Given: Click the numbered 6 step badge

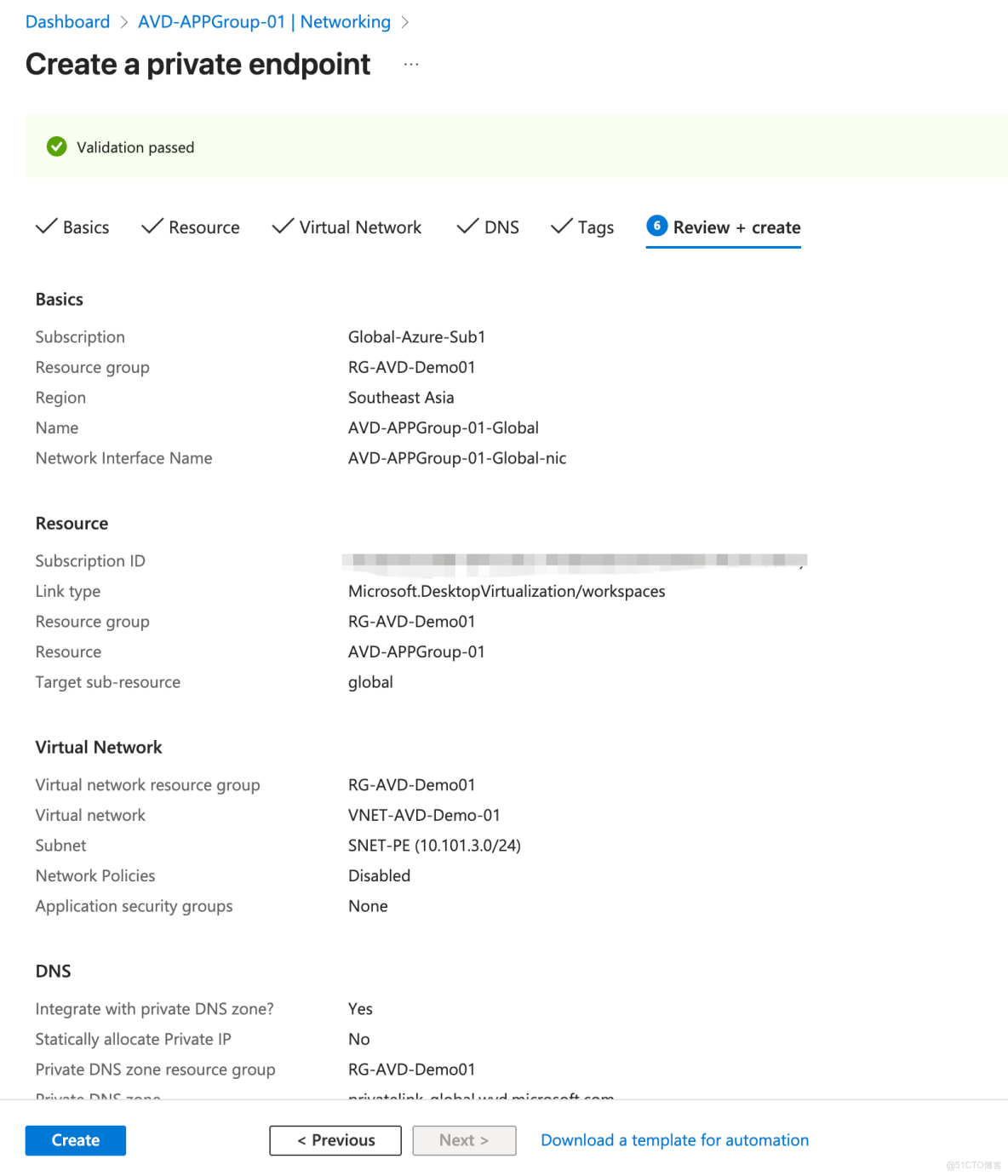Looking at the screenshot, I should [656, 227].
